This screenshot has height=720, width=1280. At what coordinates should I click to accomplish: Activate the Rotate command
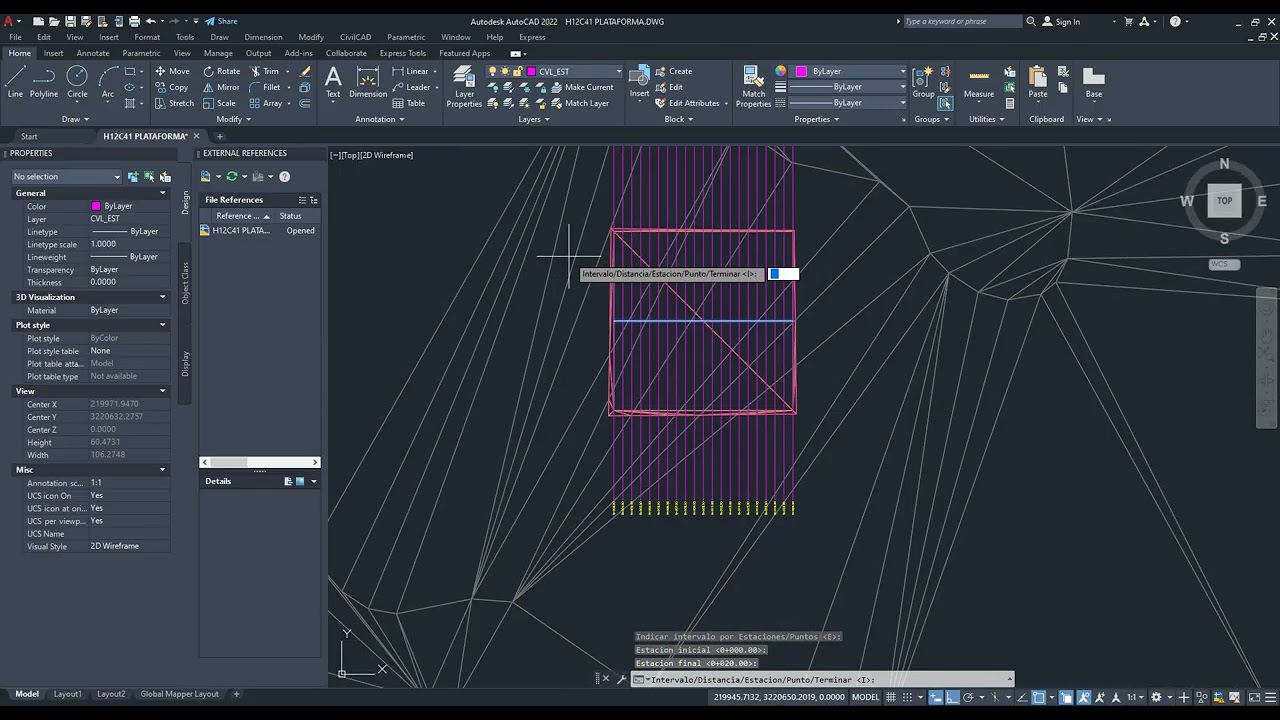click(x=222, y=71)
